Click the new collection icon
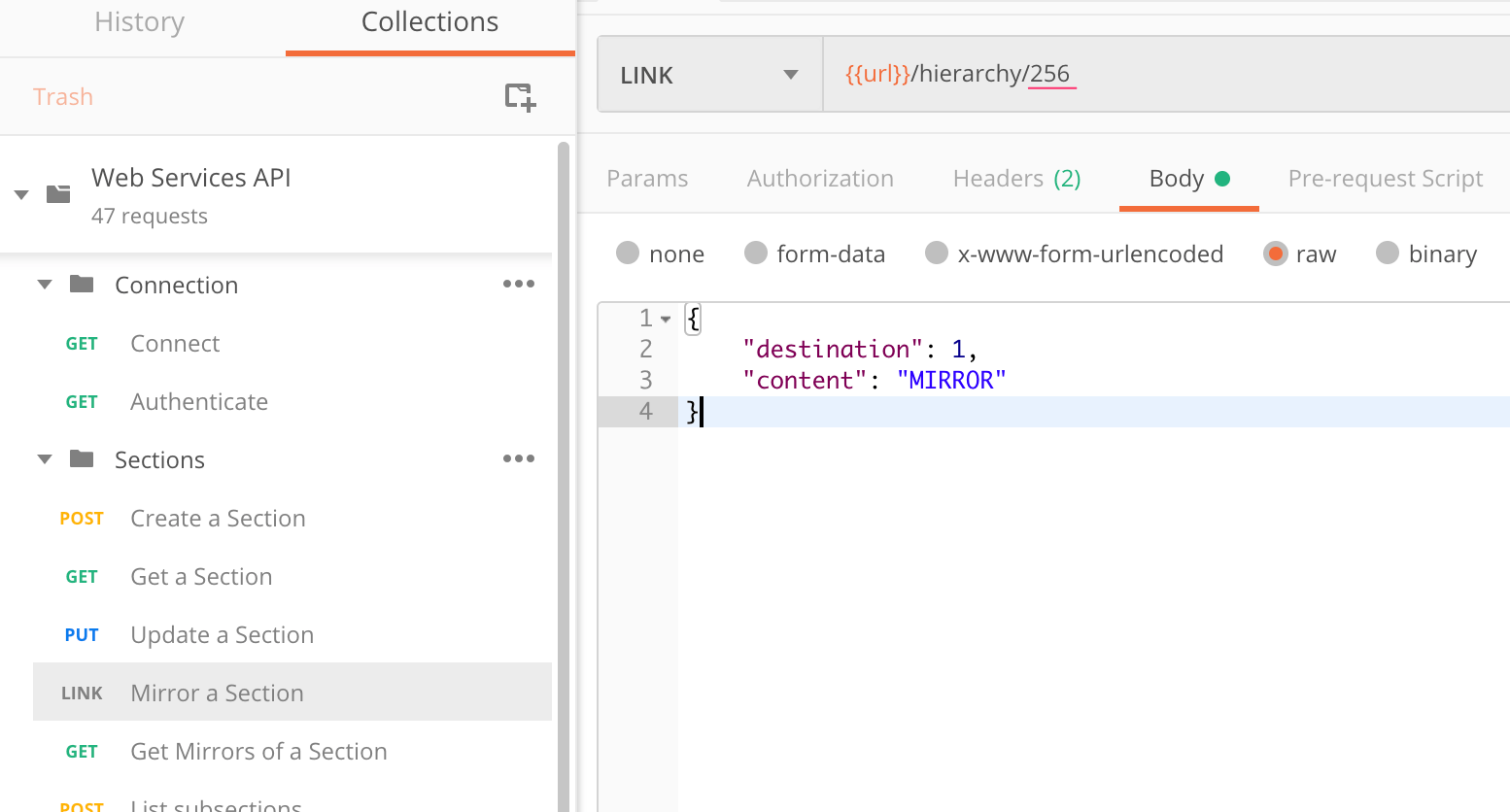This screenshot has width=1510, height=812. coord(520,97)
